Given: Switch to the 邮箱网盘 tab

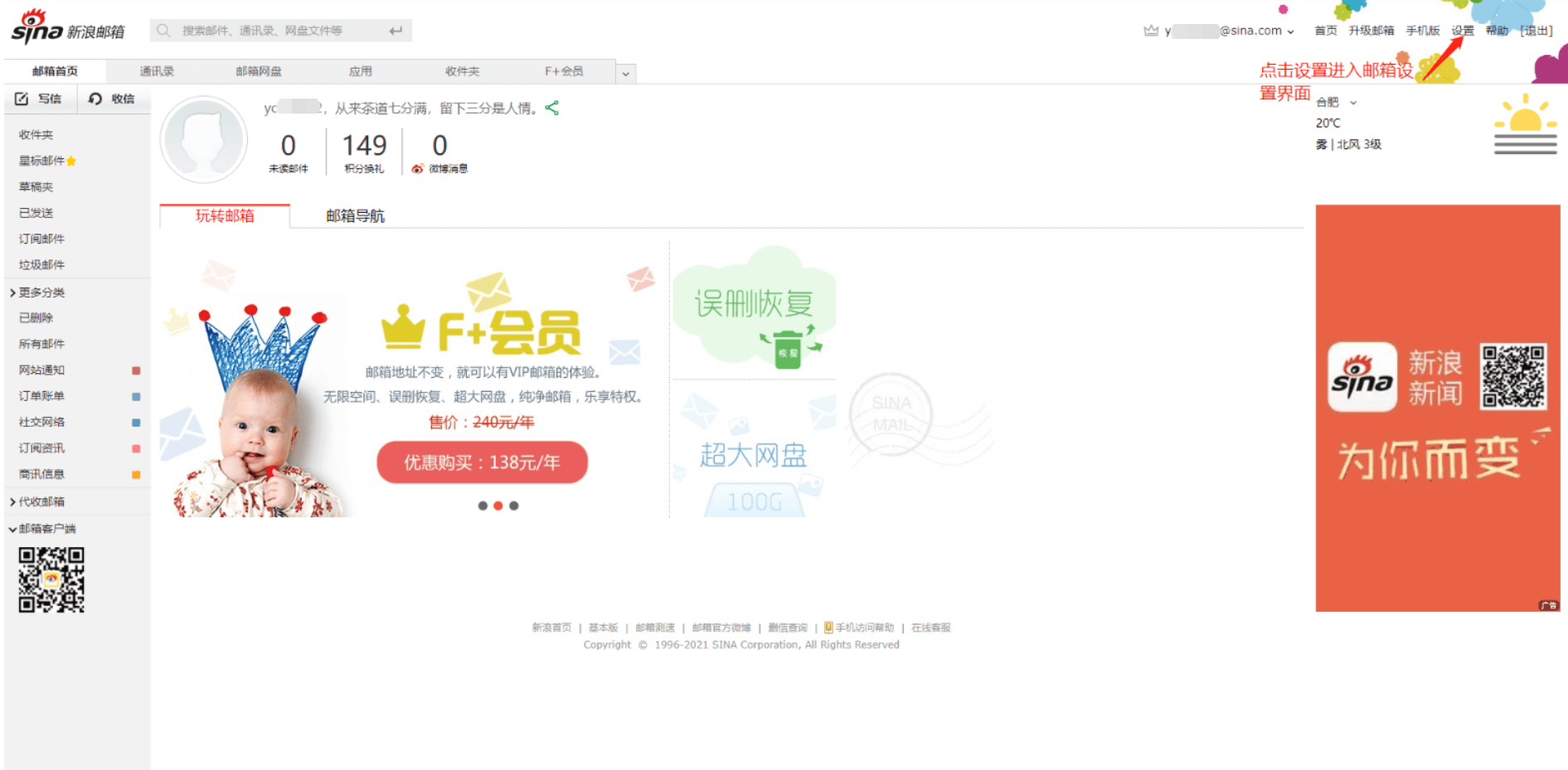Looking at the screenshot, I should [259, 71].
